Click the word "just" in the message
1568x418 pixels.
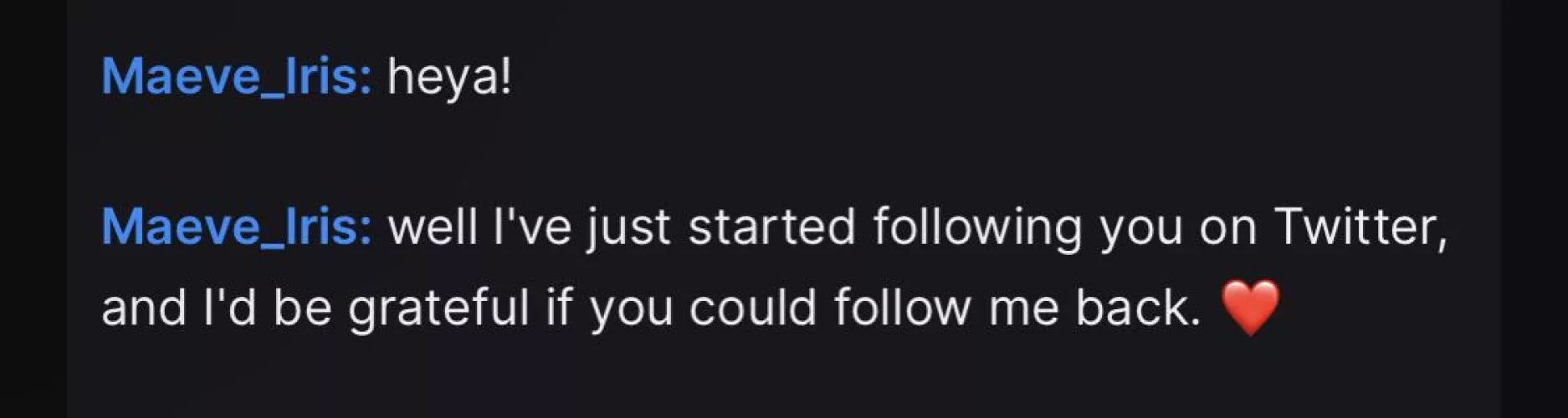(x=628, y=228)
